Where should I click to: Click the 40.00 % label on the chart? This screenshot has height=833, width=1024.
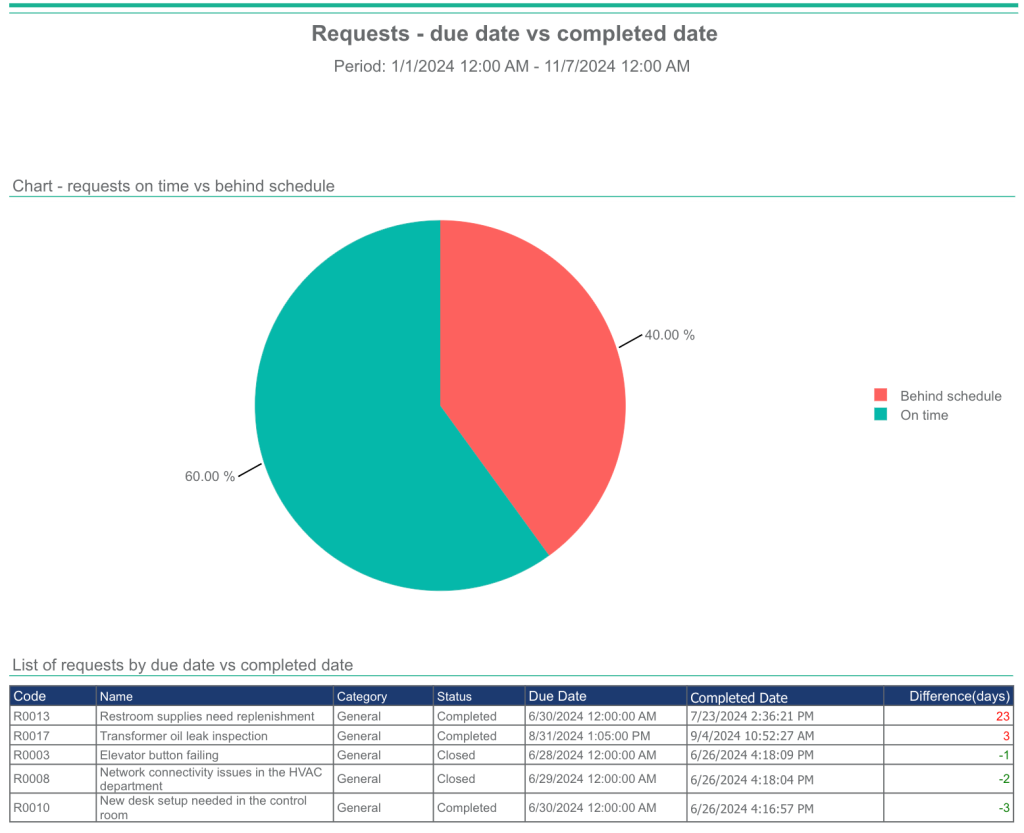pyautogui.click(x=668, y=335)
